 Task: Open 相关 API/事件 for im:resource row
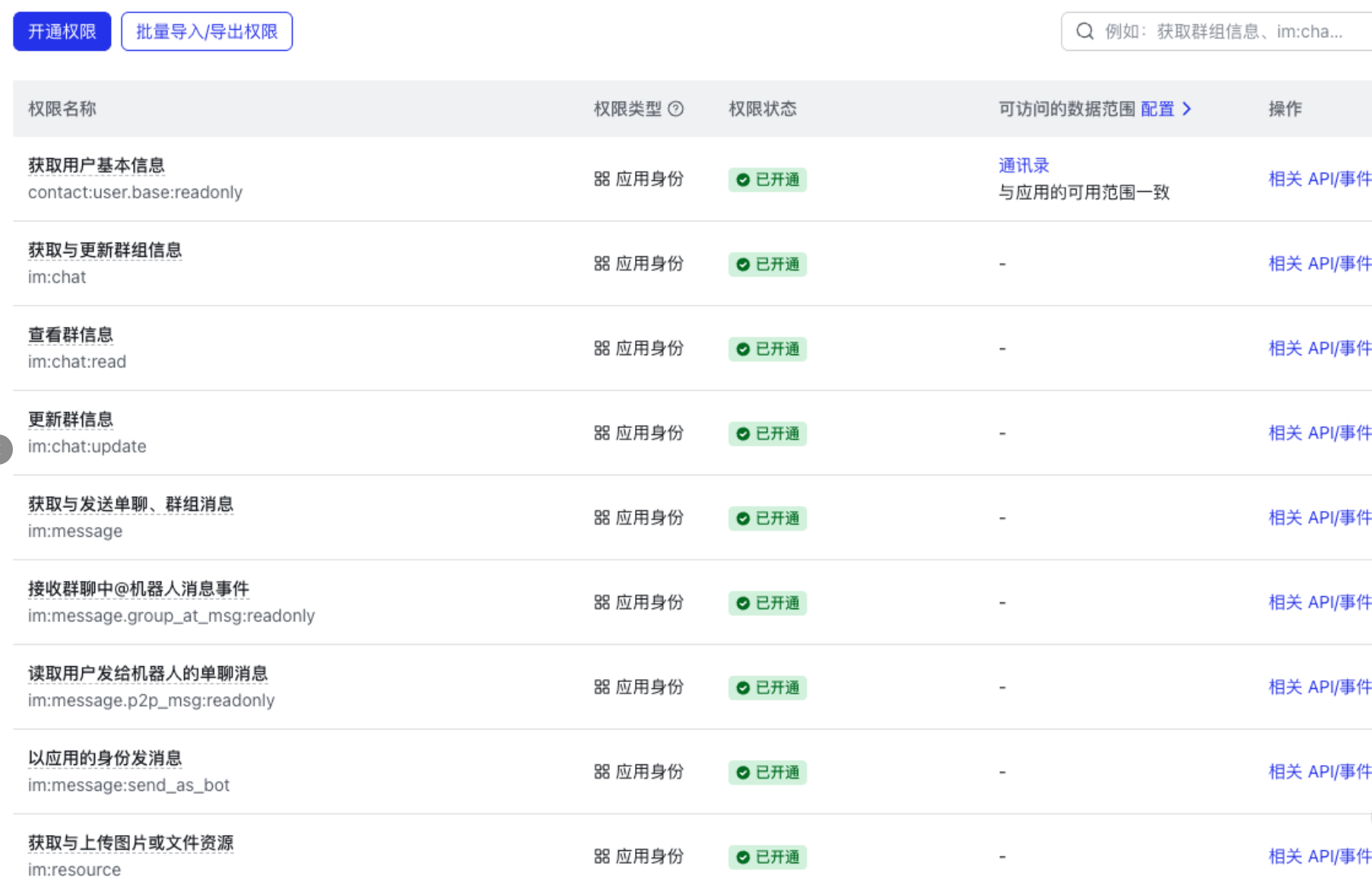pyautogui.click(x=1319, y=856)
